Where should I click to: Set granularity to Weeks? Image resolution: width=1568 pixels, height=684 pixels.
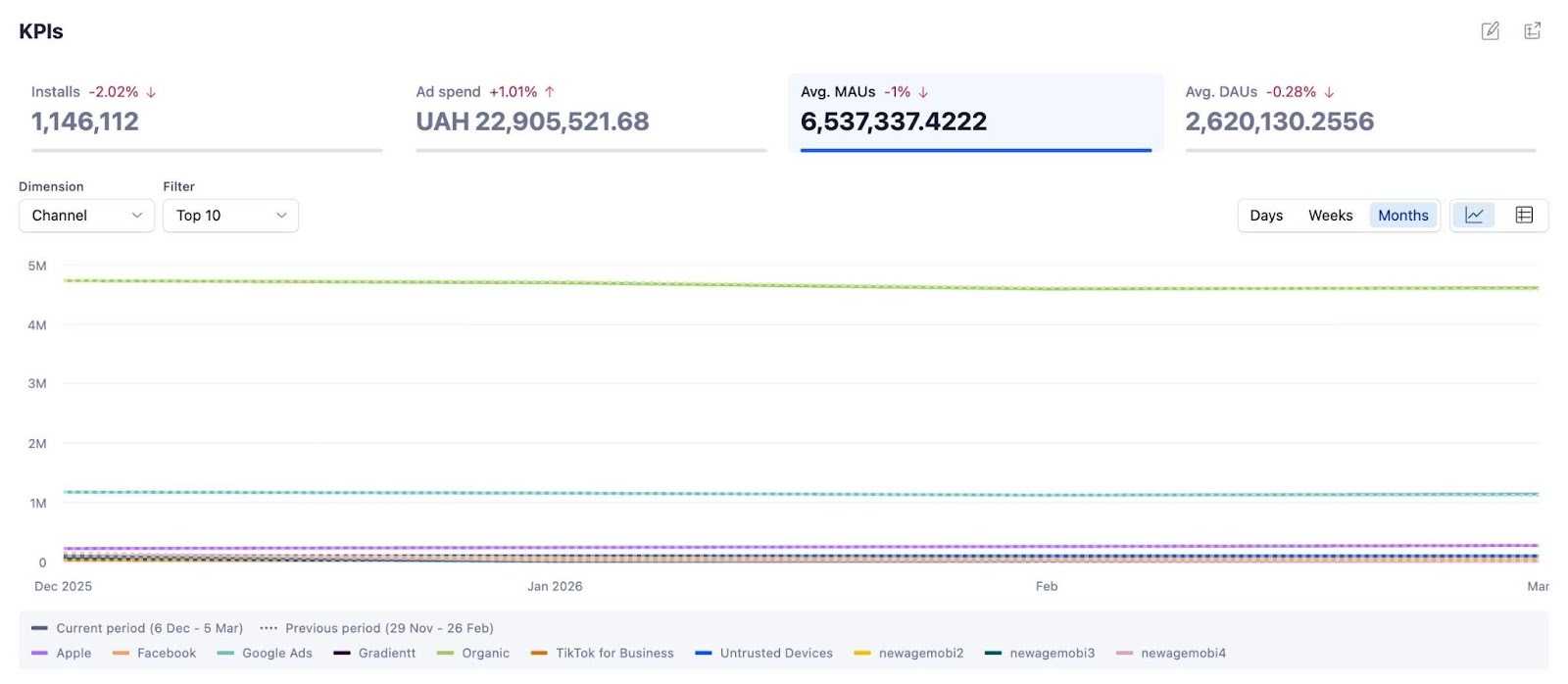1330,216
